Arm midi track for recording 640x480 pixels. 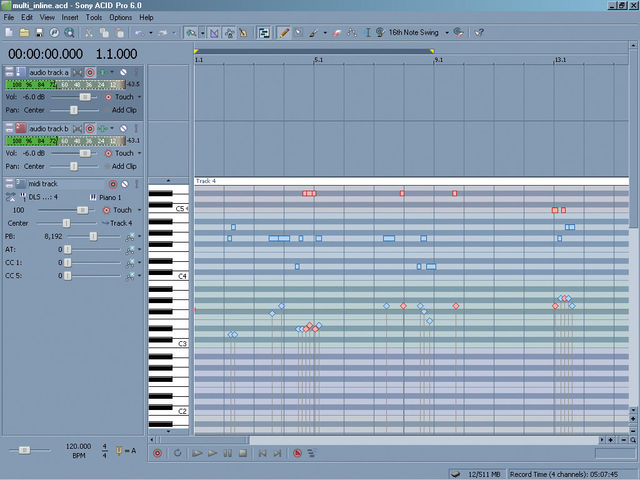113,184
